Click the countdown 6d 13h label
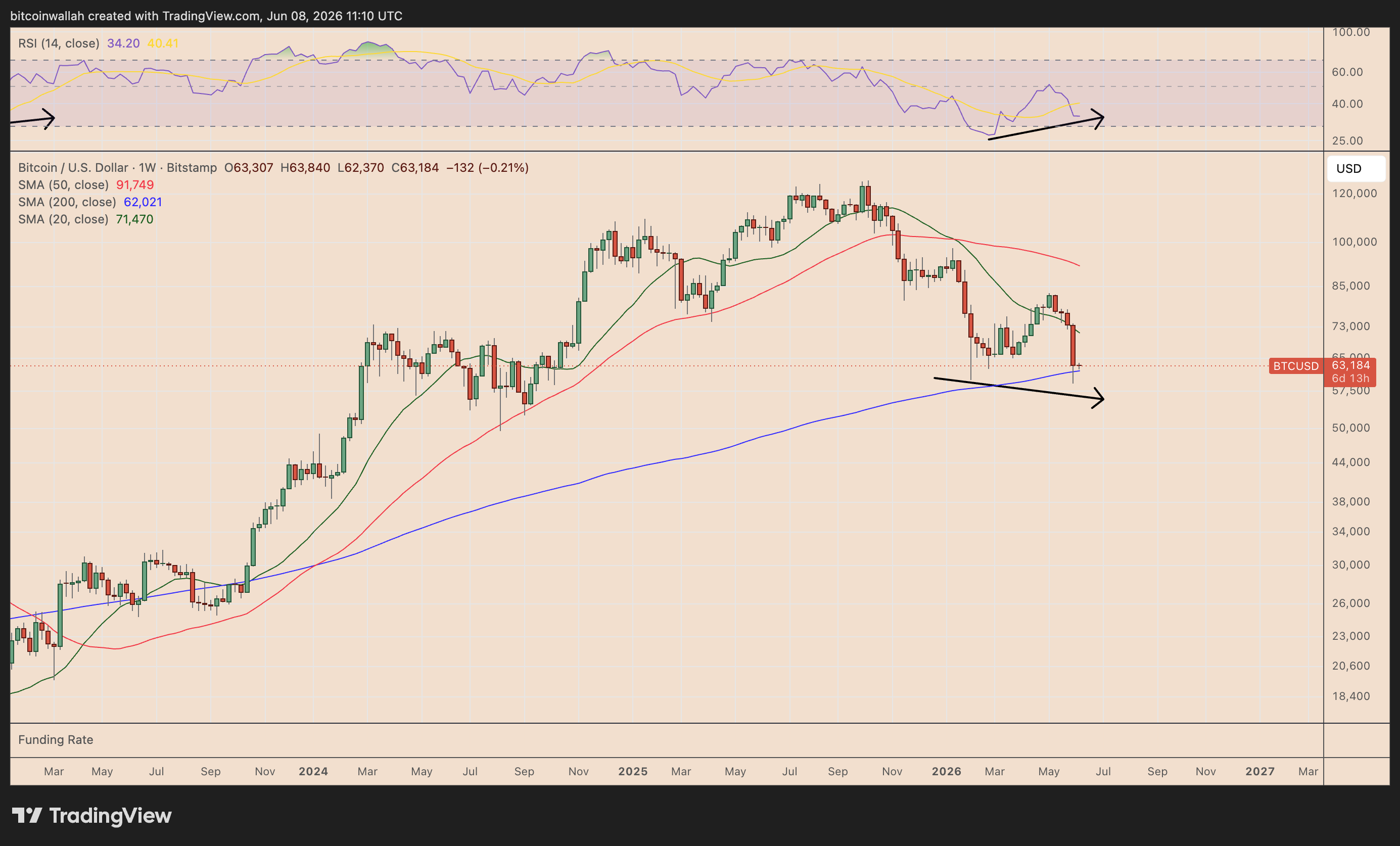 click(x=1350, y=379)
